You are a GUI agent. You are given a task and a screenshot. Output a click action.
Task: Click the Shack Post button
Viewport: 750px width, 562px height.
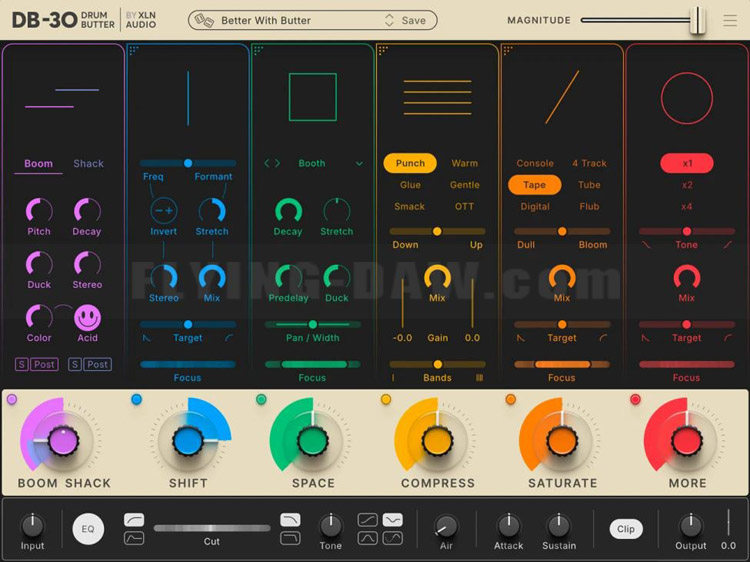click(x=98, y=364)
